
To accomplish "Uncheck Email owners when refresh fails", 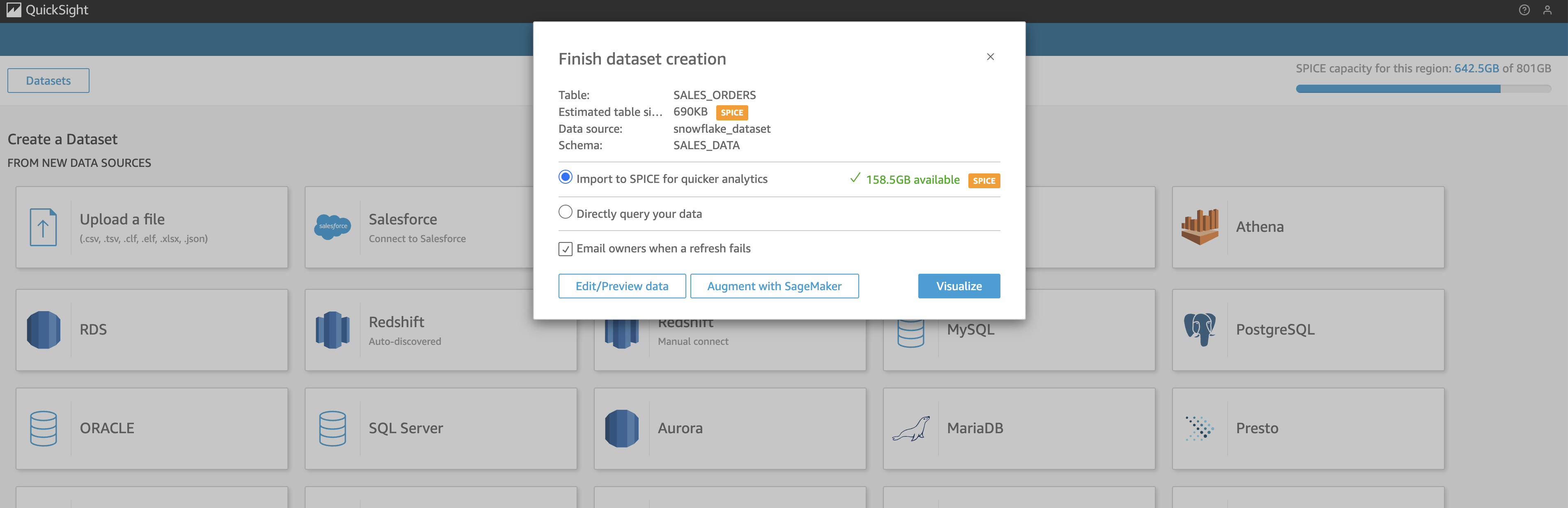I will click(x=565, y=249).
